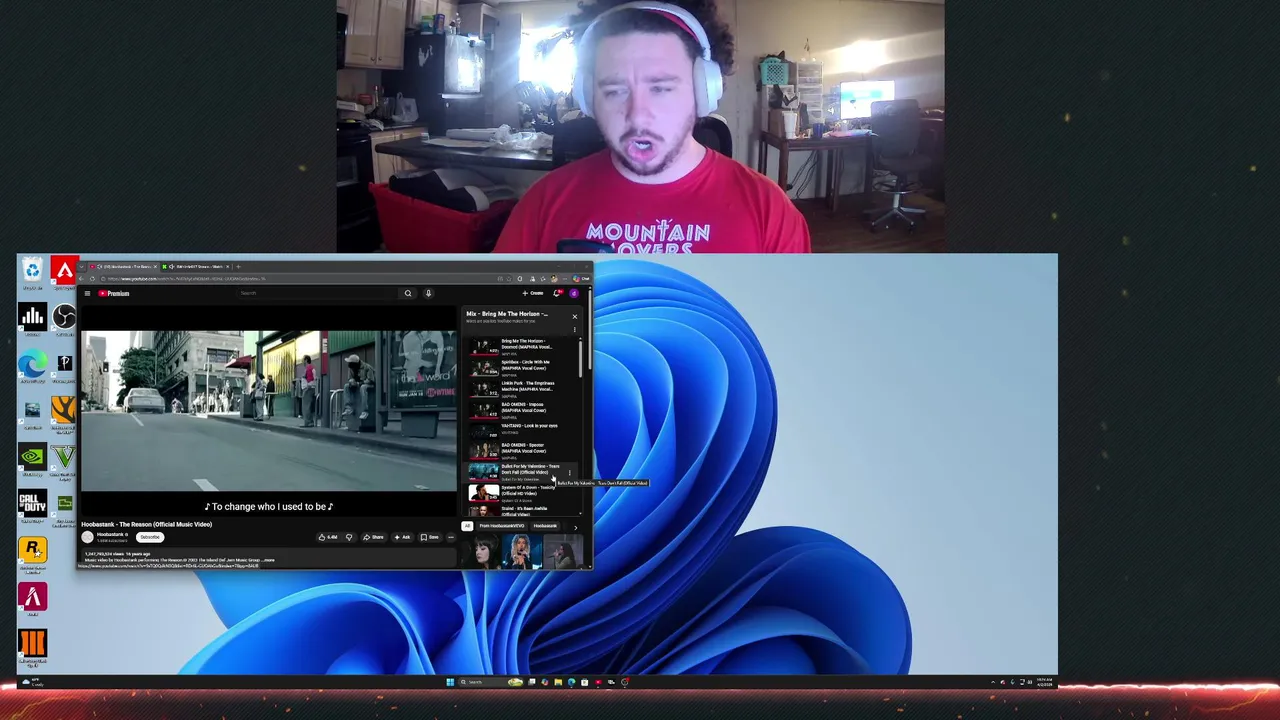Open YouTube account avatar menu
This screenshot has height=720, width=1280.
click(574, 293)
